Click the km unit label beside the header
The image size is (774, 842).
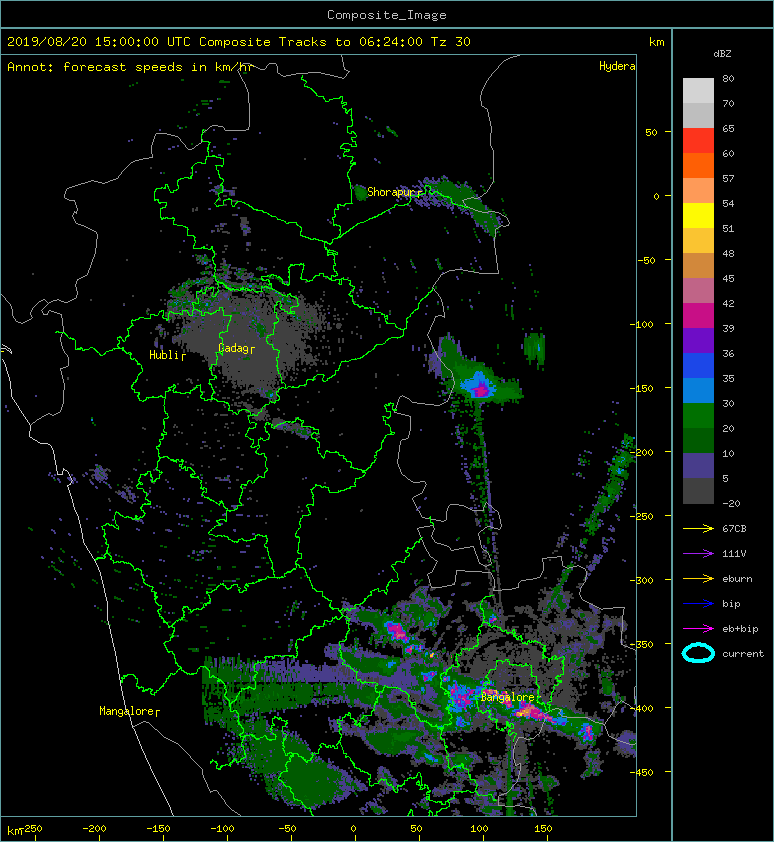point(657,42)
